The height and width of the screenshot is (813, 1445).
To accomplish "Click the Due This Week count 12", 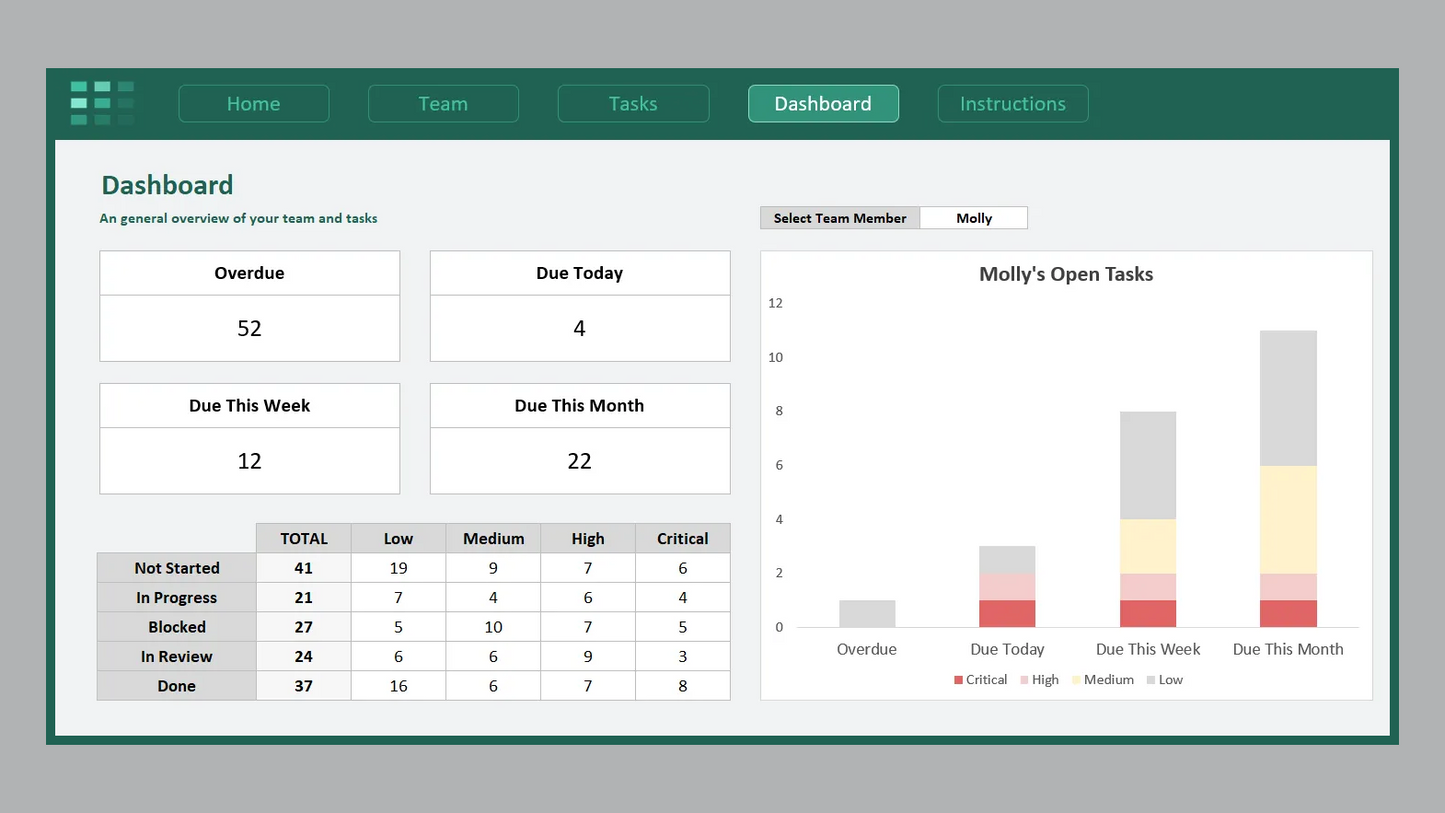I will point(249,461).
